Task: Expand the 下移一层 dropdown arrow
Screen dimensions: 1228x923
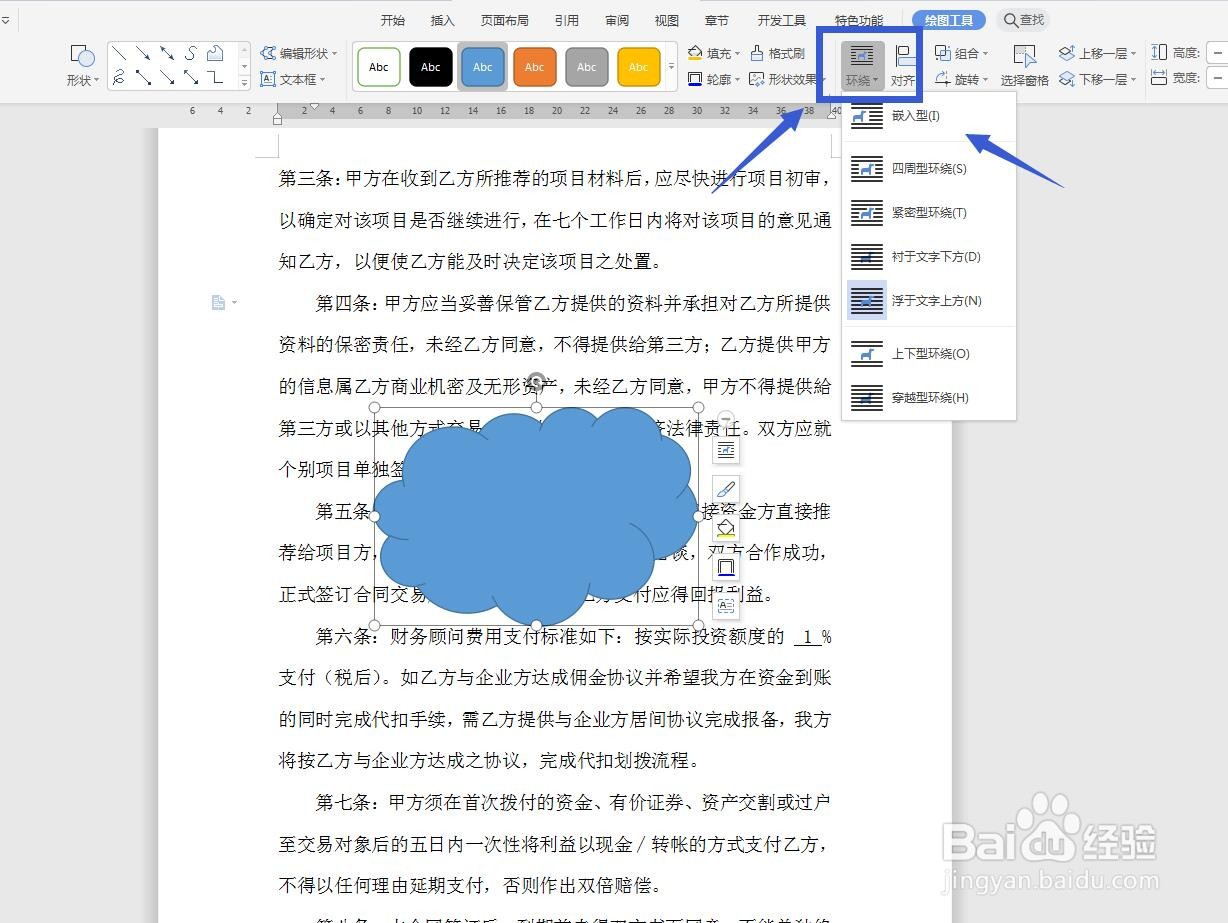Action: click(x=1134, y=80)
